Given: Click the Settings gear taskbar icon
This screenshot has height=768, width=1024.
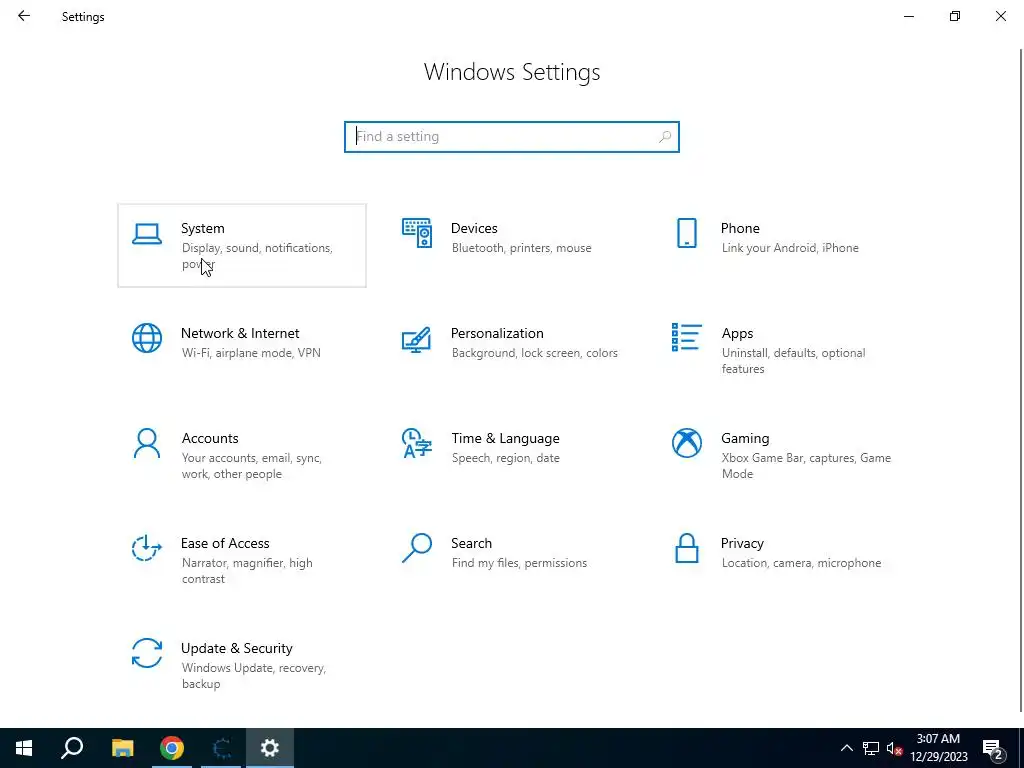Looking at the screenshot, I should point(270,748).
